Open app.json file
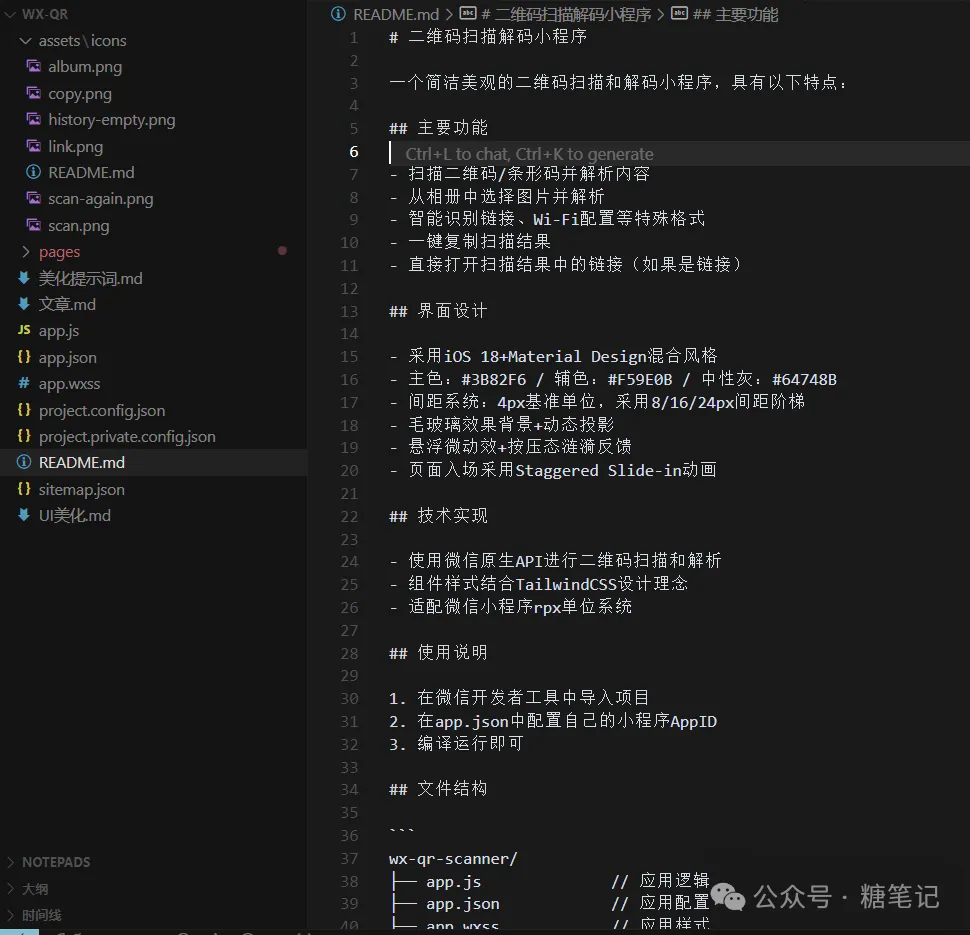Screen dimensions: 970x935 point(67,358)
